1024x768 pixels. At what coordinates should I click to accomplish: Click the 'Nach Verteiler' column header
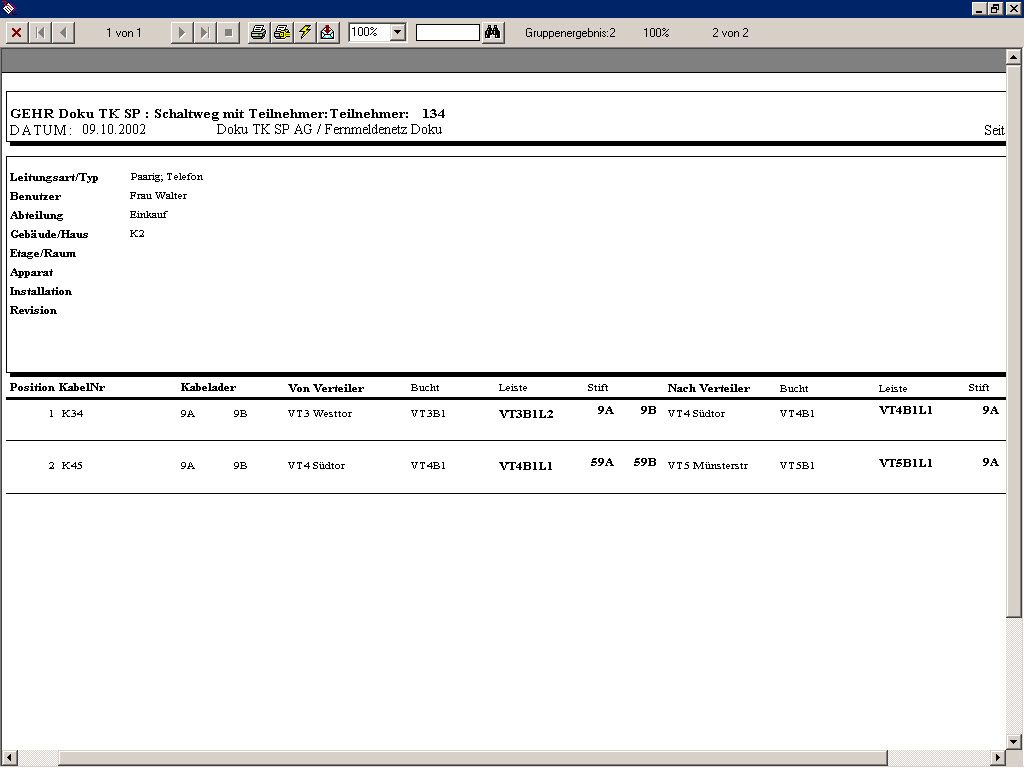click(x=709, y=388)
